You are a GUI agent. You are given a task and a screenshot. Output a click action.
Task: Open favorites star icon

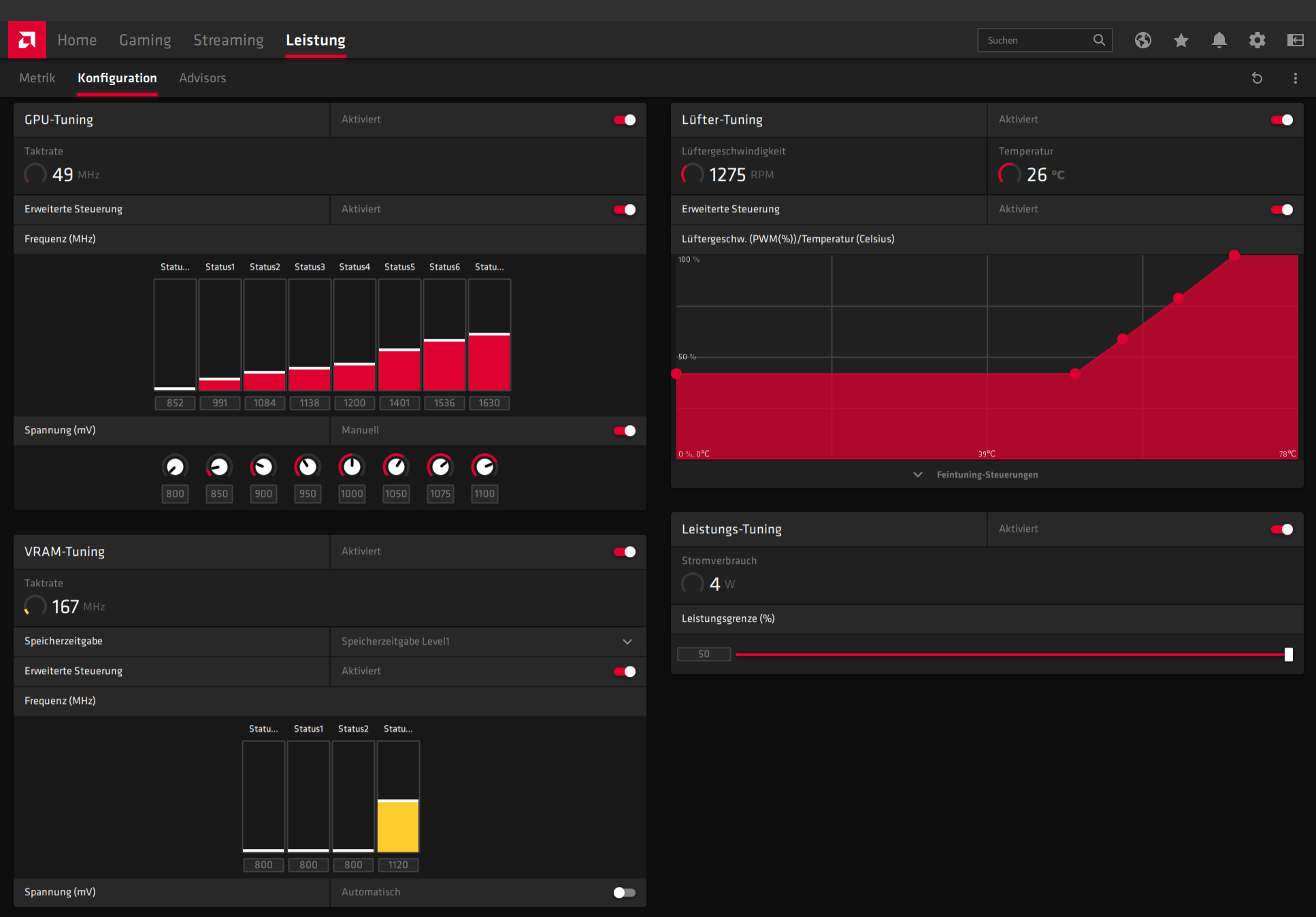[x=1181, y=40]
